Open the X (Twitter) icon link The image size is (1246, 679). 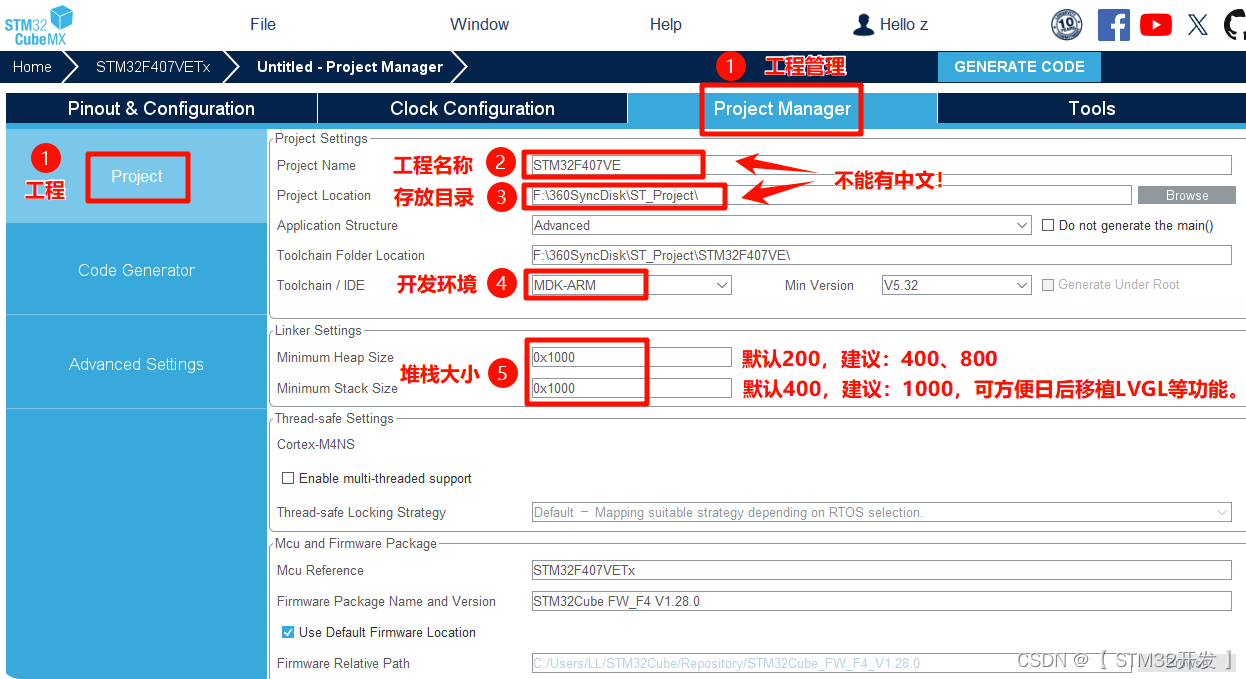tap(1197, 25)
